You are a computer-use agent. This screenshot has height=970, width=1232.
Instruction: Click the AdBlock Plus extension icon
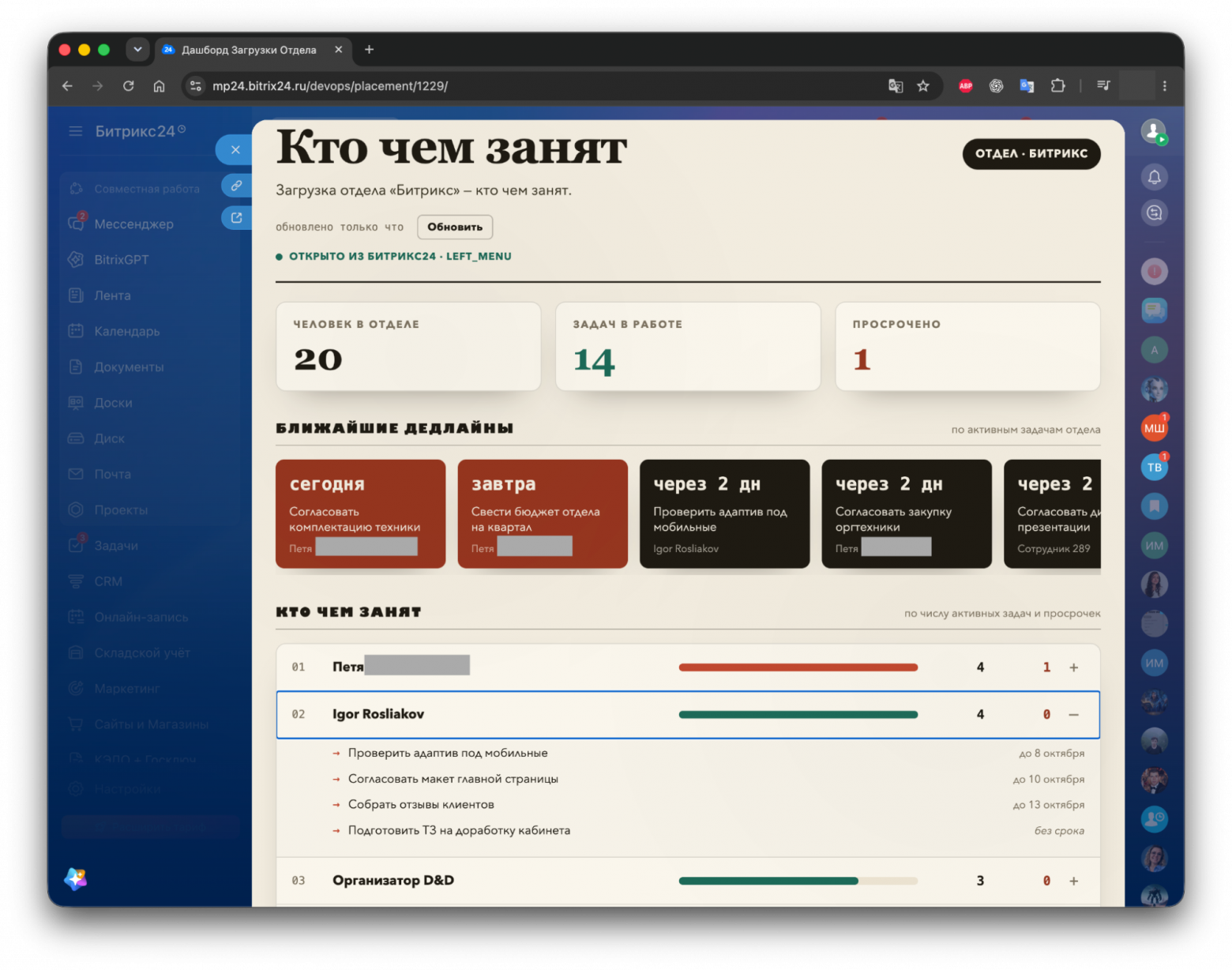965,86
